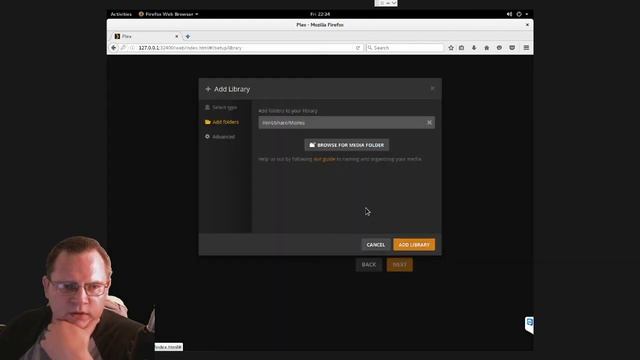Viewport: 640px width, 360px height.
Task: Open the Firefox Web Browser app menu
Action: (x=168, y=14)
